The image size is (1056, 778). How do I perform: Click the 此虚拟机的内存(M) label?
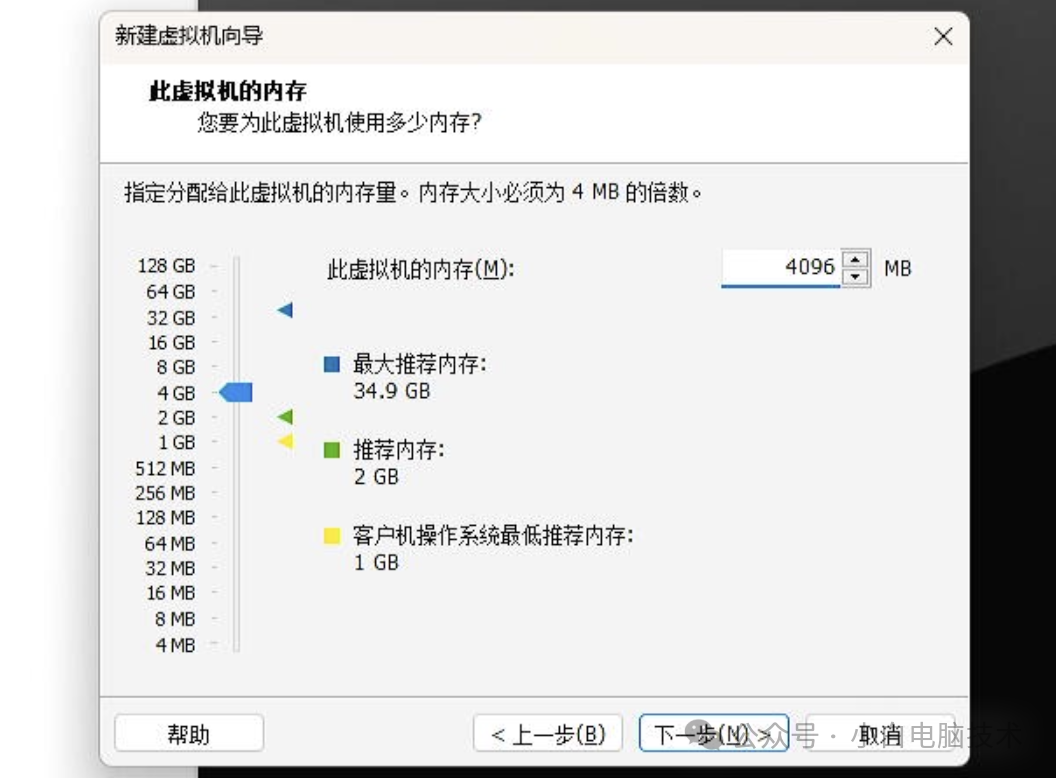click(420, 266)
